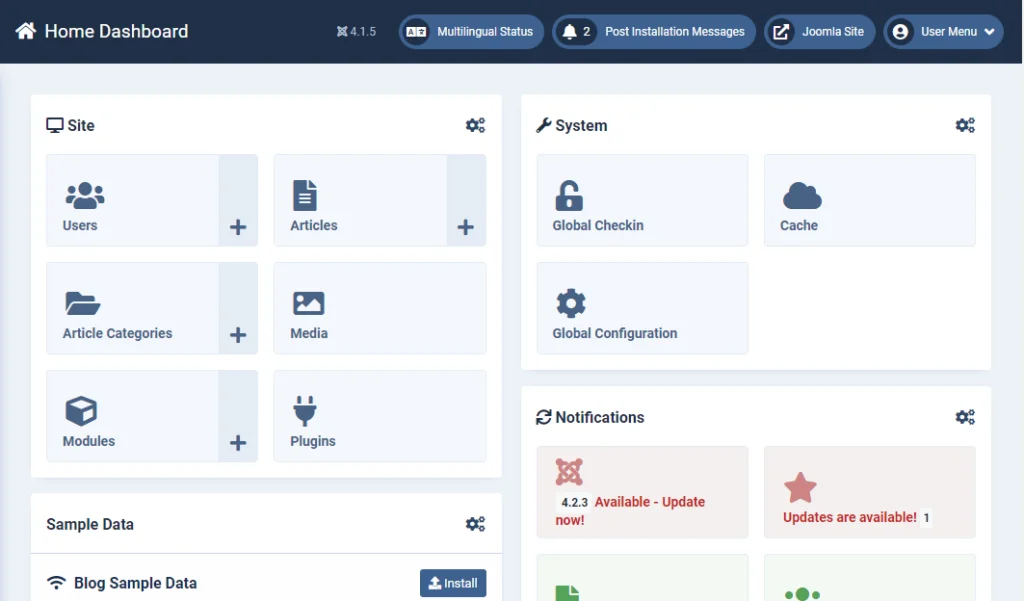Open Article Categories
This screenshot has height=601, width=1024.
82,301
